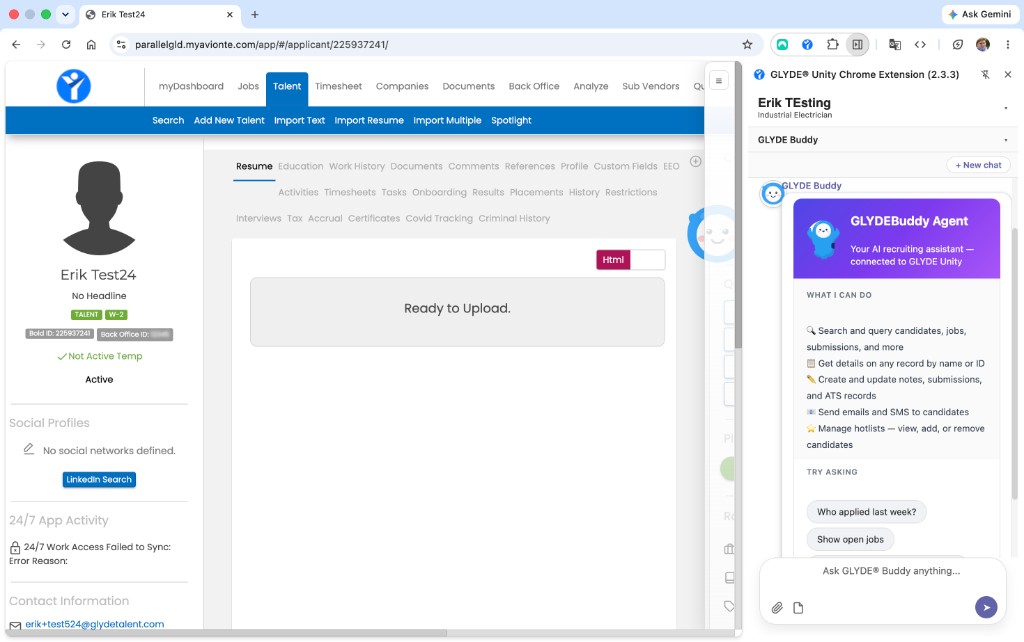1024x642 pixels.
Task: Click the floating GLYDE Buddy face icon
Action: pyautogui.click(x=712, y=234)
